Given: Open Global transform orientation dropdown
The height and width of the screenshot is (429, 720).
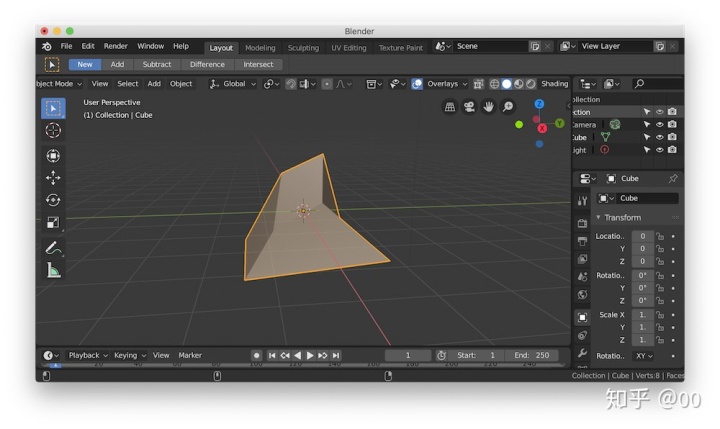Looking at the screenshot, I should click(x=232, y=84).
